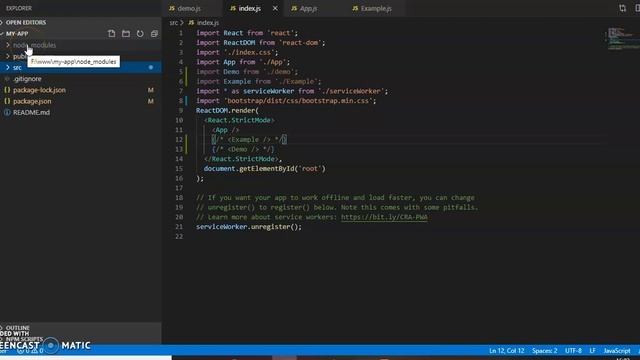Click the Ln 12, Col 12 status item
This screenshot has height=360, width=640.
click(x=507, y=351)
